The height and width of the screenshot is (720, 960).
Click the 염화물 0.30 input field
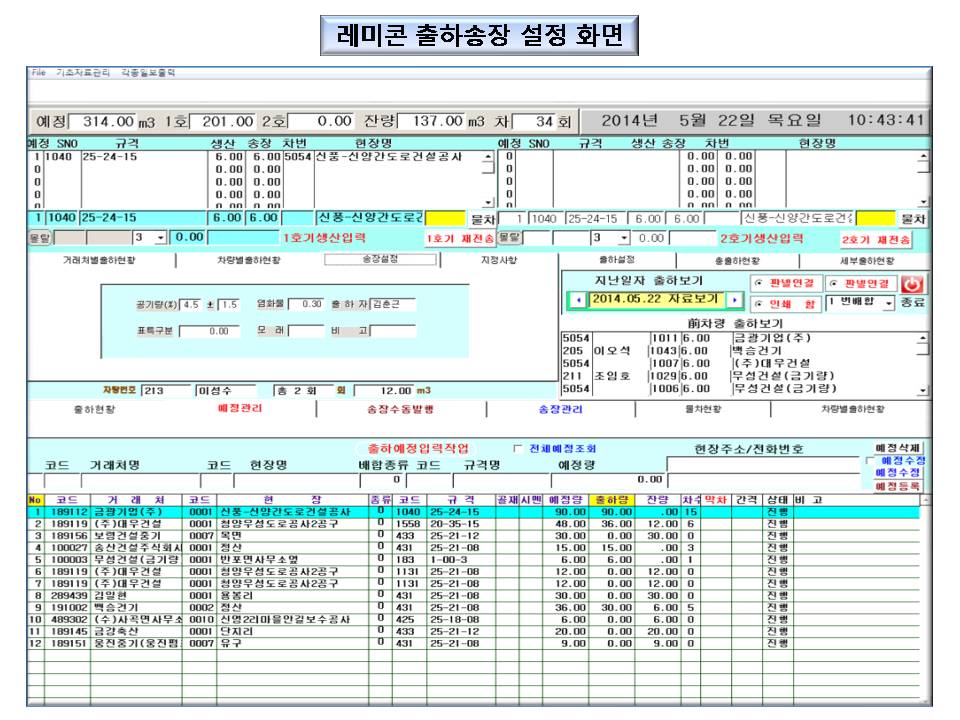pyautogui.click(x=306, y=304)
